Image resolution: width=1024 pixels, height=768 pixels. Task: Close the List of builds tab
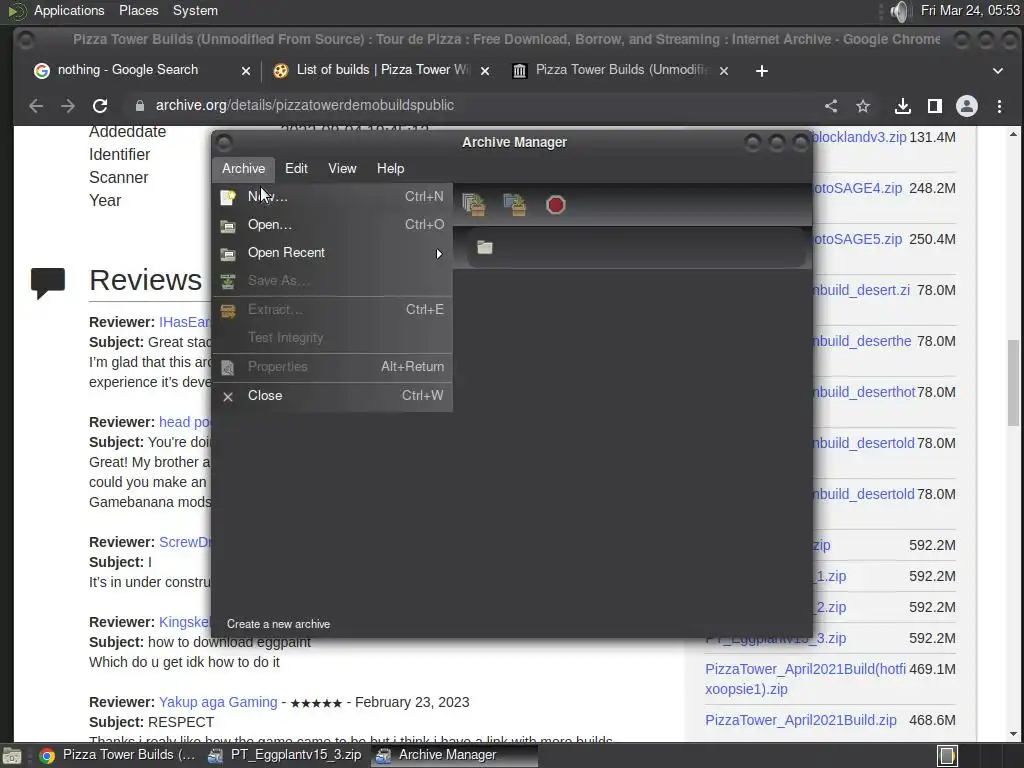click(485, 71)
